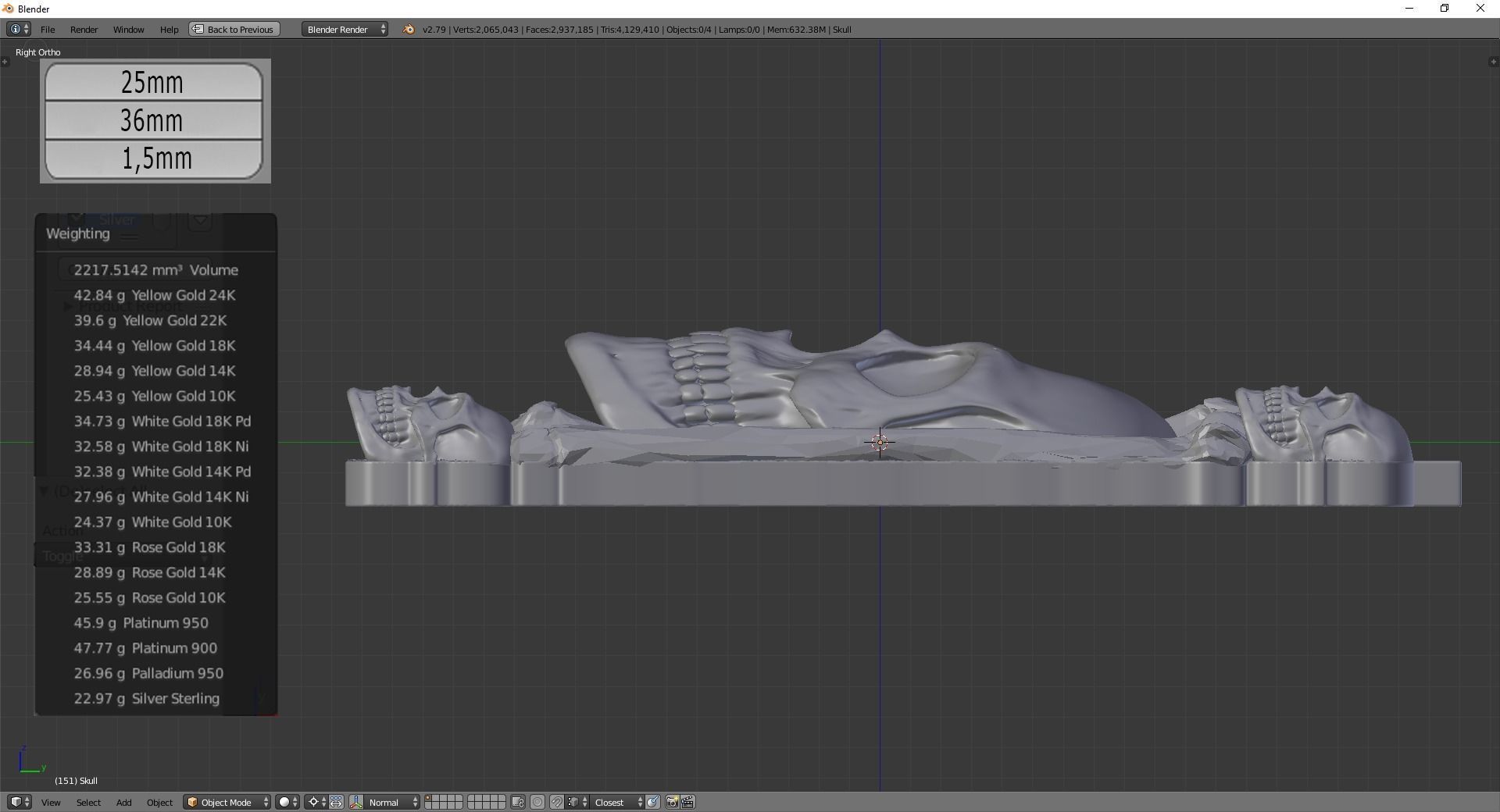1500x812 pixels.
Task: Open the Add menu in viewport header
Action: [123, 803]
